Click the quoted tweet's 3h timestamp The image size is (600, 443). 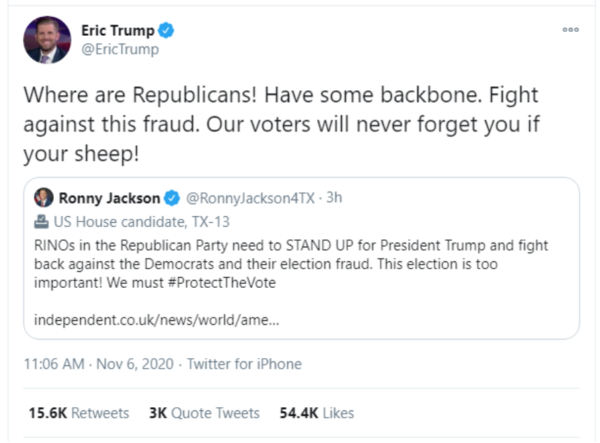(334, 197)
